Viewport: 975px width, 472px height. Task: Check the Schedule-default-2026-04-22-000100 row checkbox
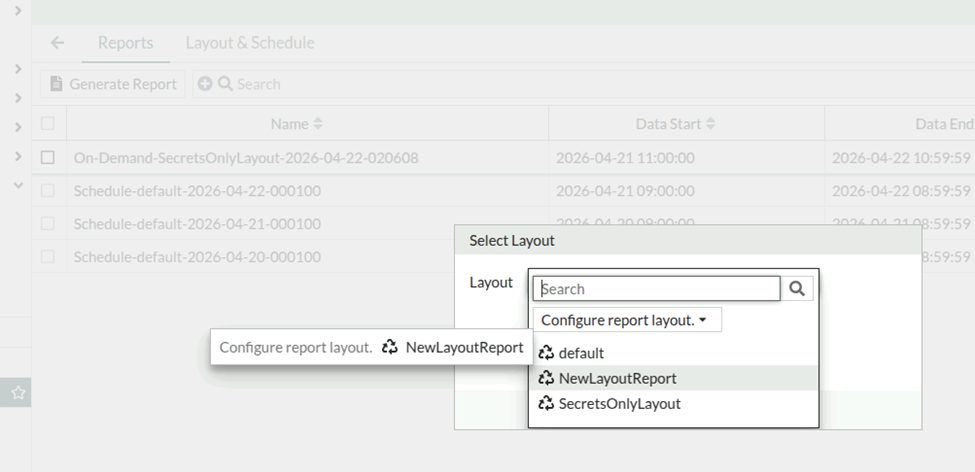tap(48, 190)
